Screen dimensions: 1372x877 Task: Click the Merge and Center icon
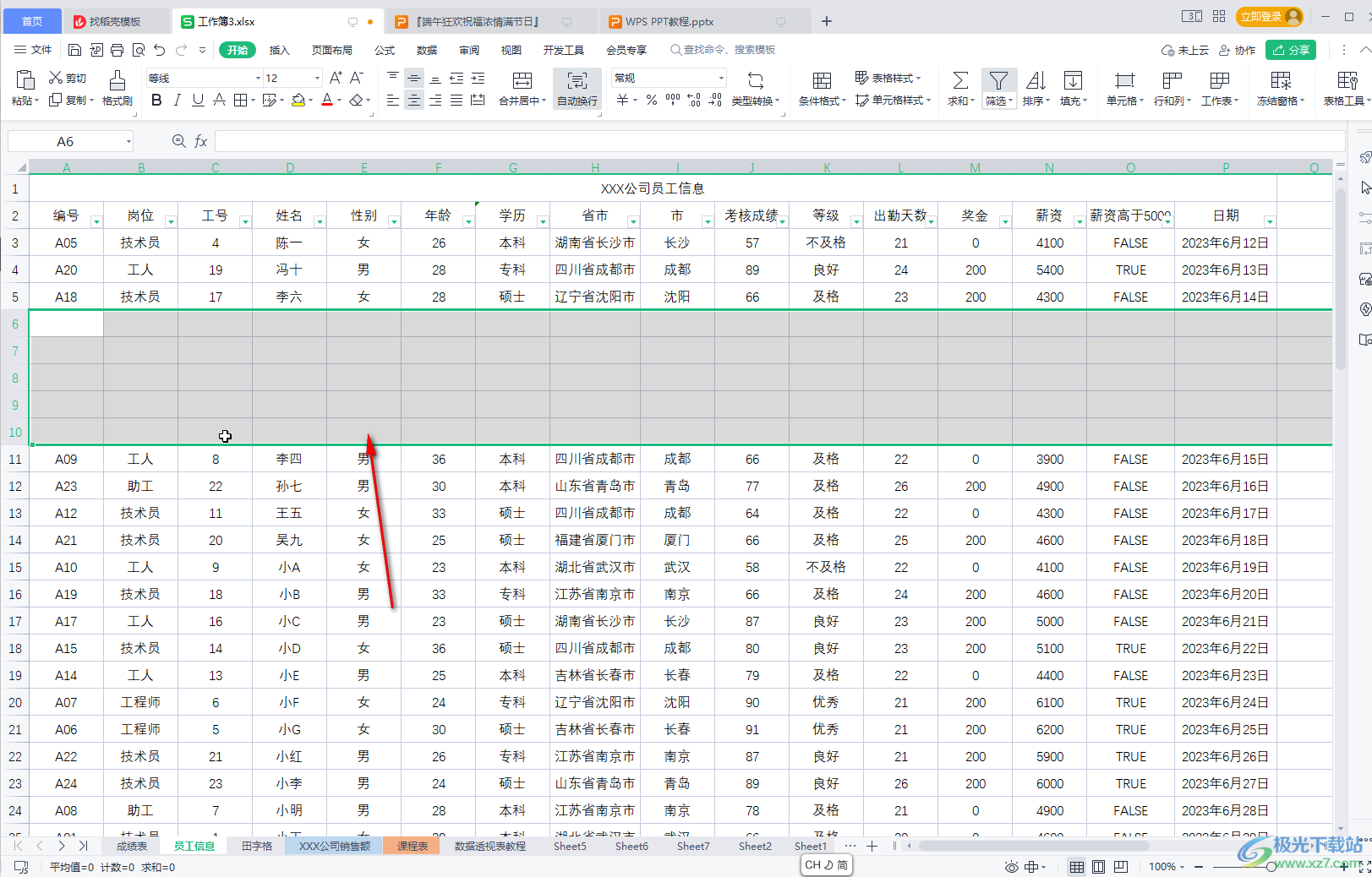coord(522,80)
